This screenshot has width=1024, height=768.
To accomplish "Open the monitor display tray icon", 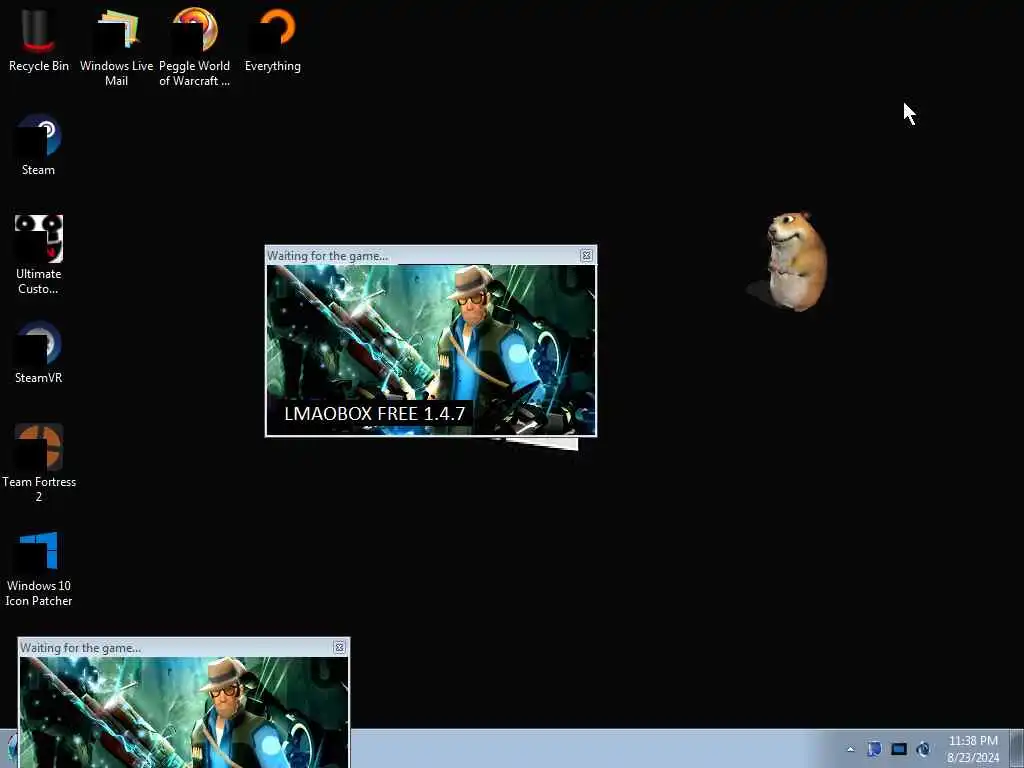I will click(x=899, y=749).
